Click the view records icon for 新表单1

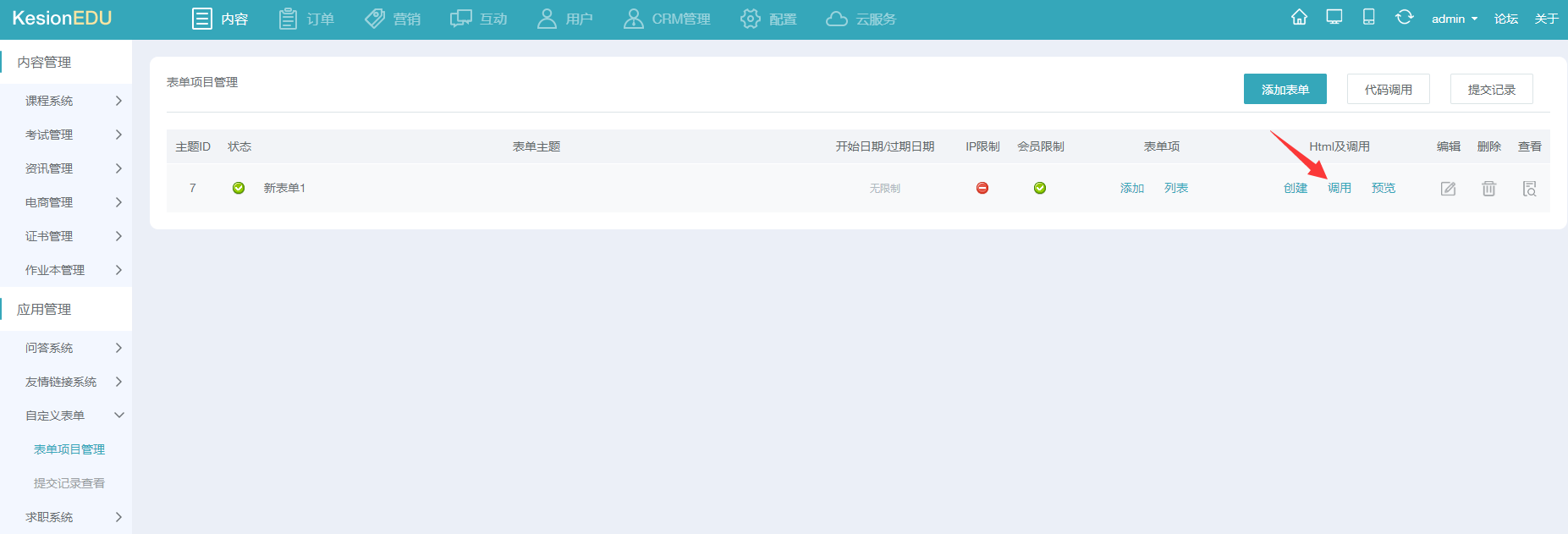click(x=1529, y=189)
